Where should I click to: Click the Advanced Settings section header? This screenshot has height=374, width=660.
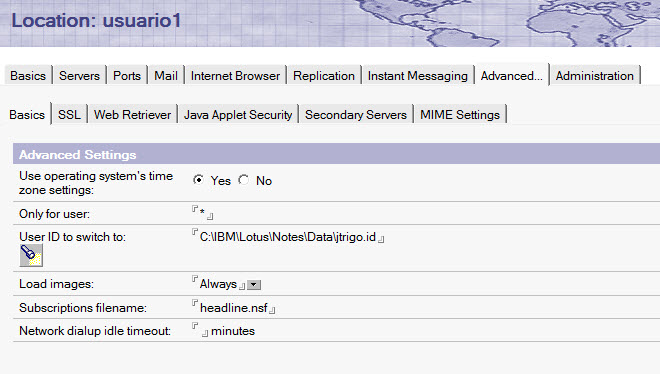click(x=336, y=154)
